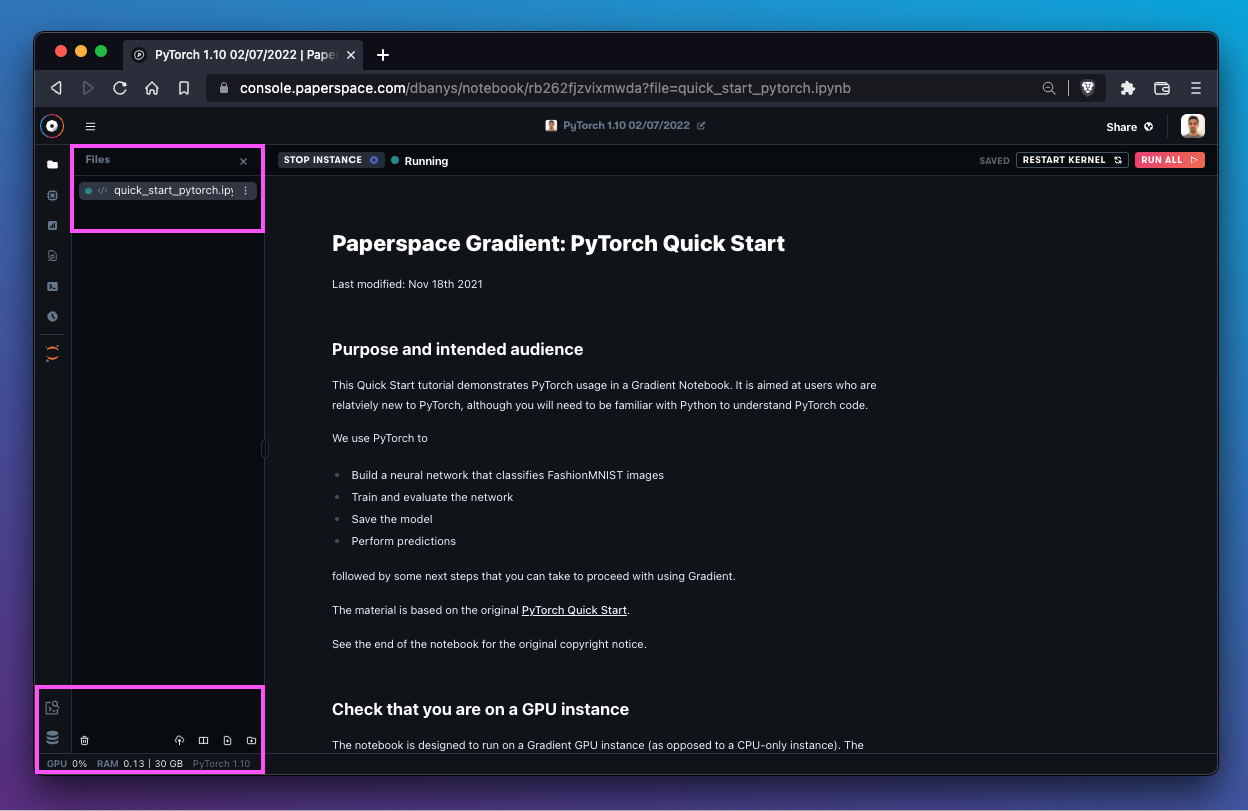Click the new notebook book icon
This screenshot has height=811, width=1248.
pyautogui.click(x=203, y=741)
